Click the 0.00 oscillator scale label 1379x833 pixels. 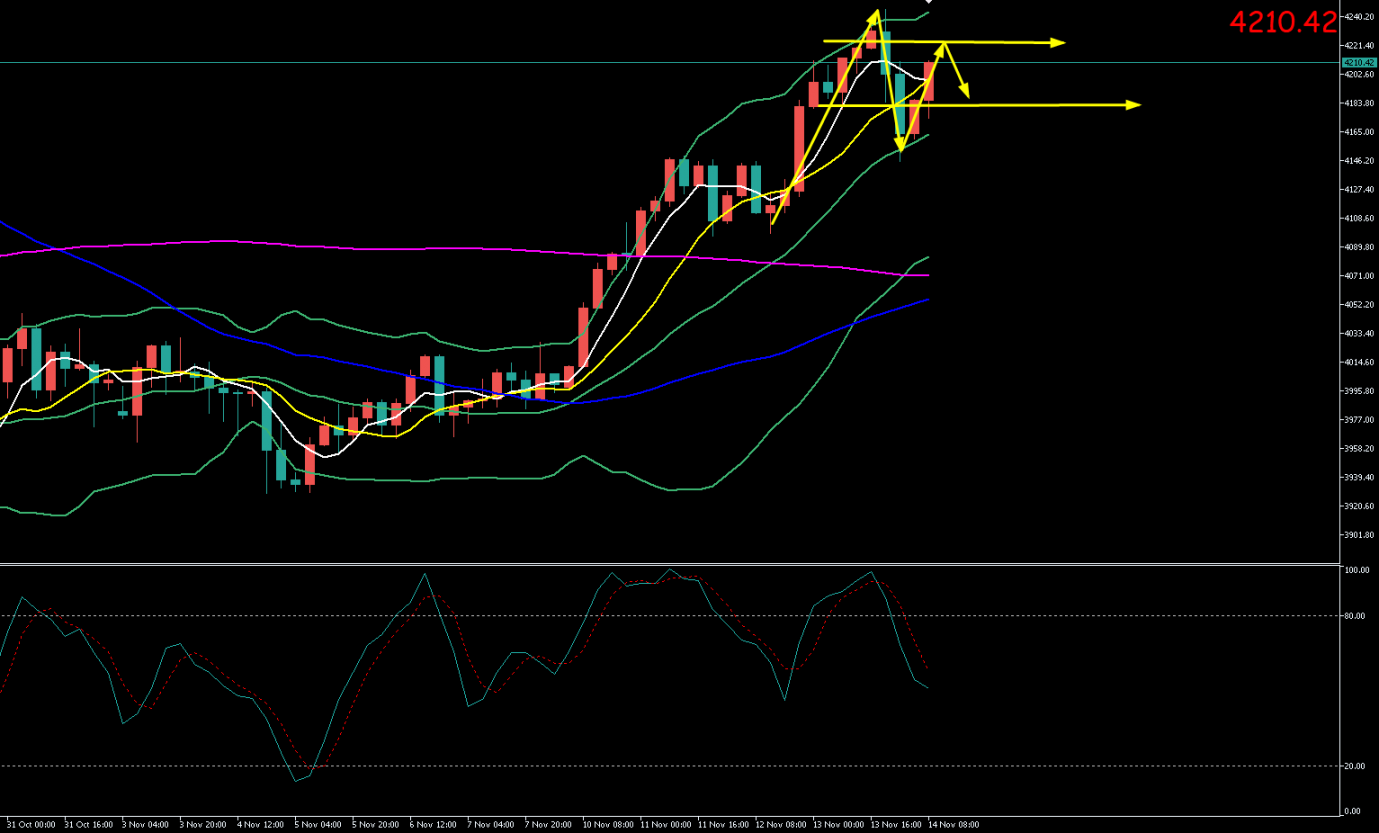pyautogui.click(x=1353, y=811)
